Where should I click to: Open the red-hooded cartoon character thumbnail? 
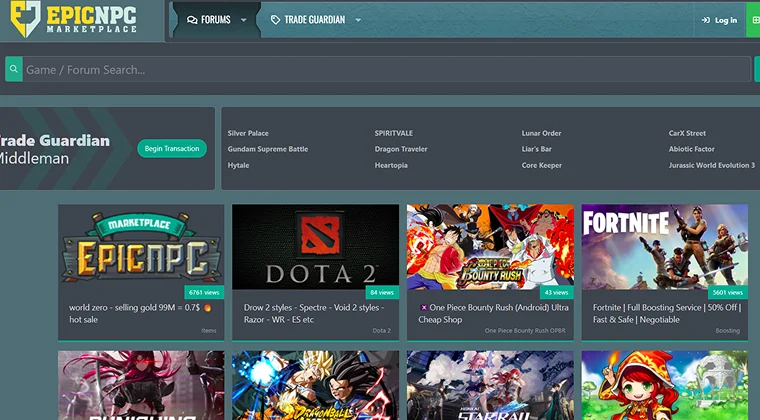[665, 386]
